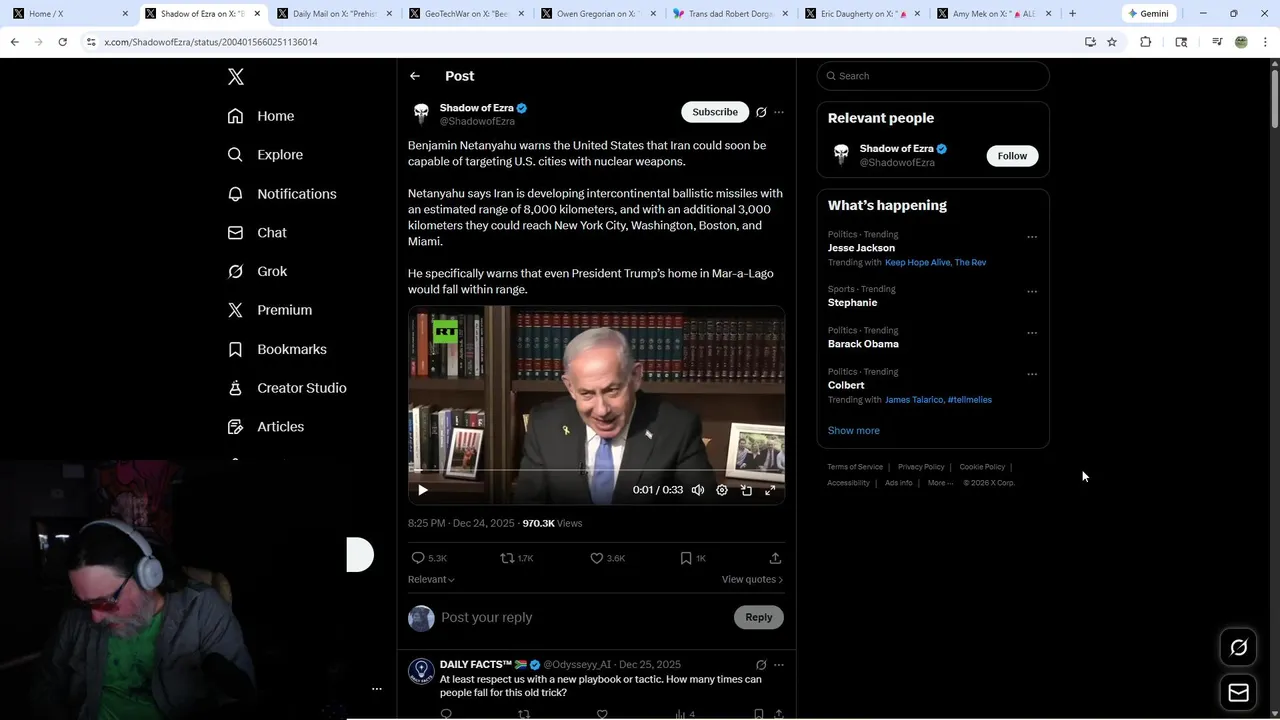This screenshot has height=720, width=1280.
Task: Open Barack Obama trending topic
Action: [x=863, y=344]
